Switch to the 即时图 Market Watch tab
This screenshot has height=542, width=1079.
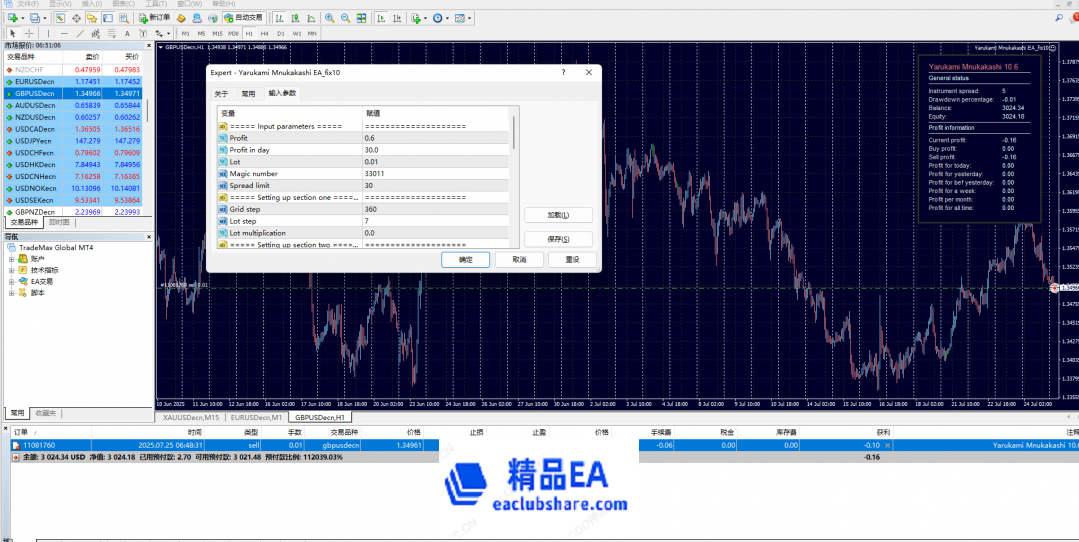click(x=60, y=222)
